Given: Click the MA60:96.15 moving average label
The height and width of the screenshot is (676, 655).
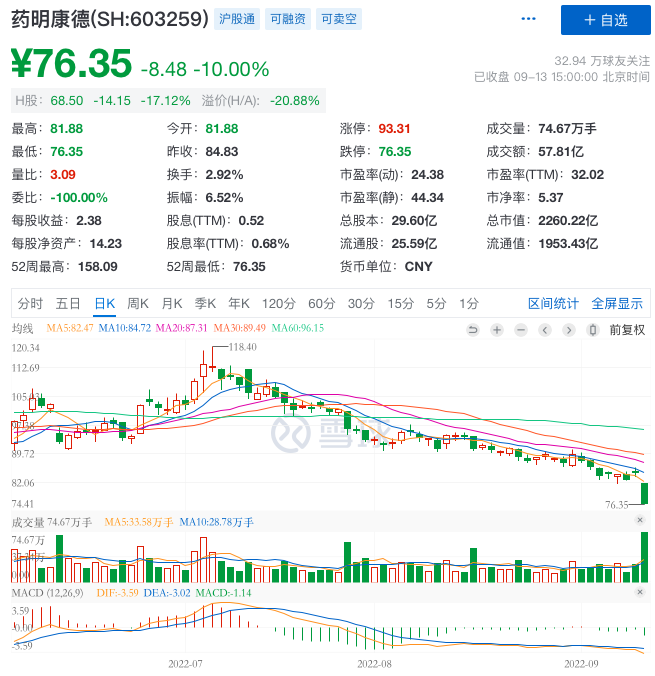Looking at the screenshot, I should 298,328.
